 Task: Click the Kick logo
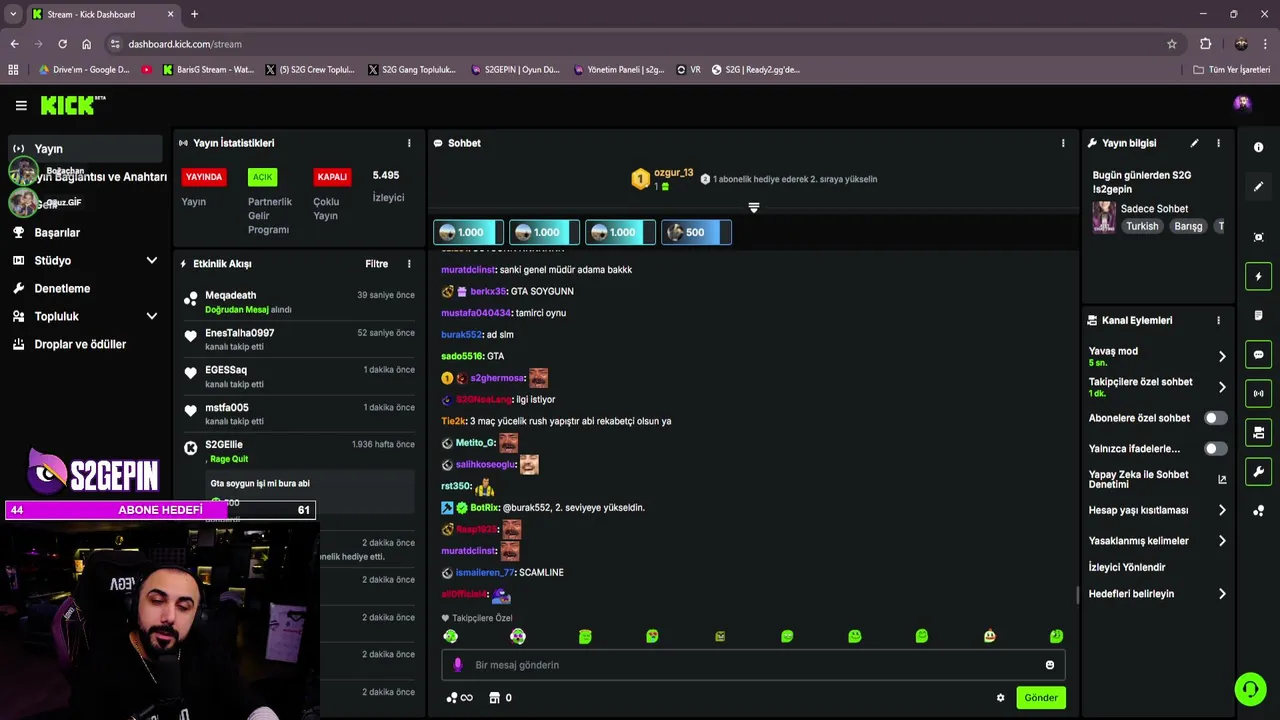[72, 105]
